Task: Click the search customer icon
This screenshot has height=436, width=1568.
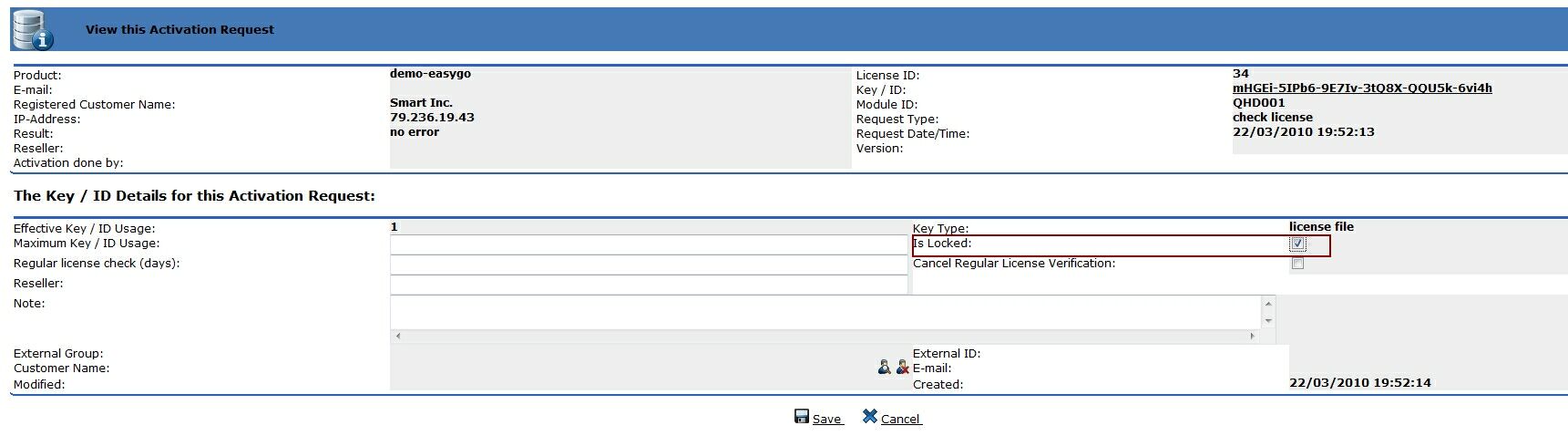Action: click(x=884, y=367)
